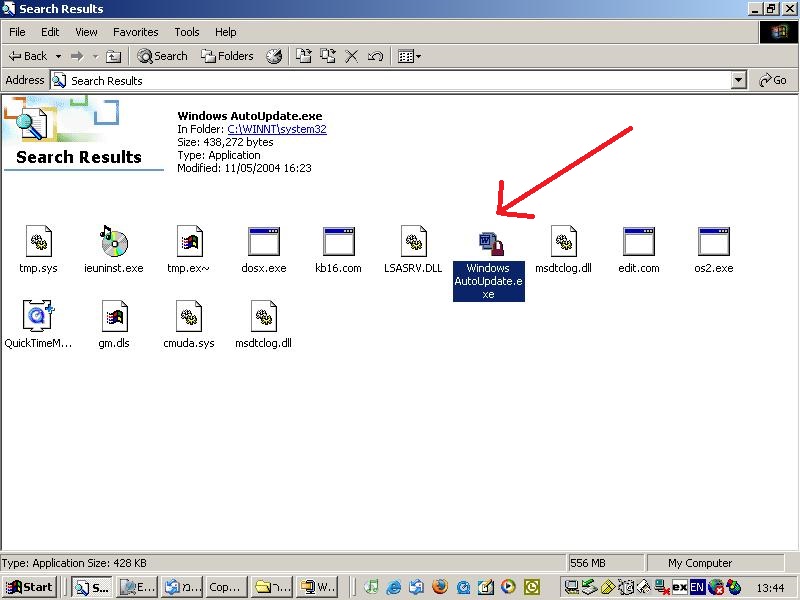The height and width of the screenshot is (600, 800).
Task: Click the EN language indicator in tray
Action: (697, 587)
